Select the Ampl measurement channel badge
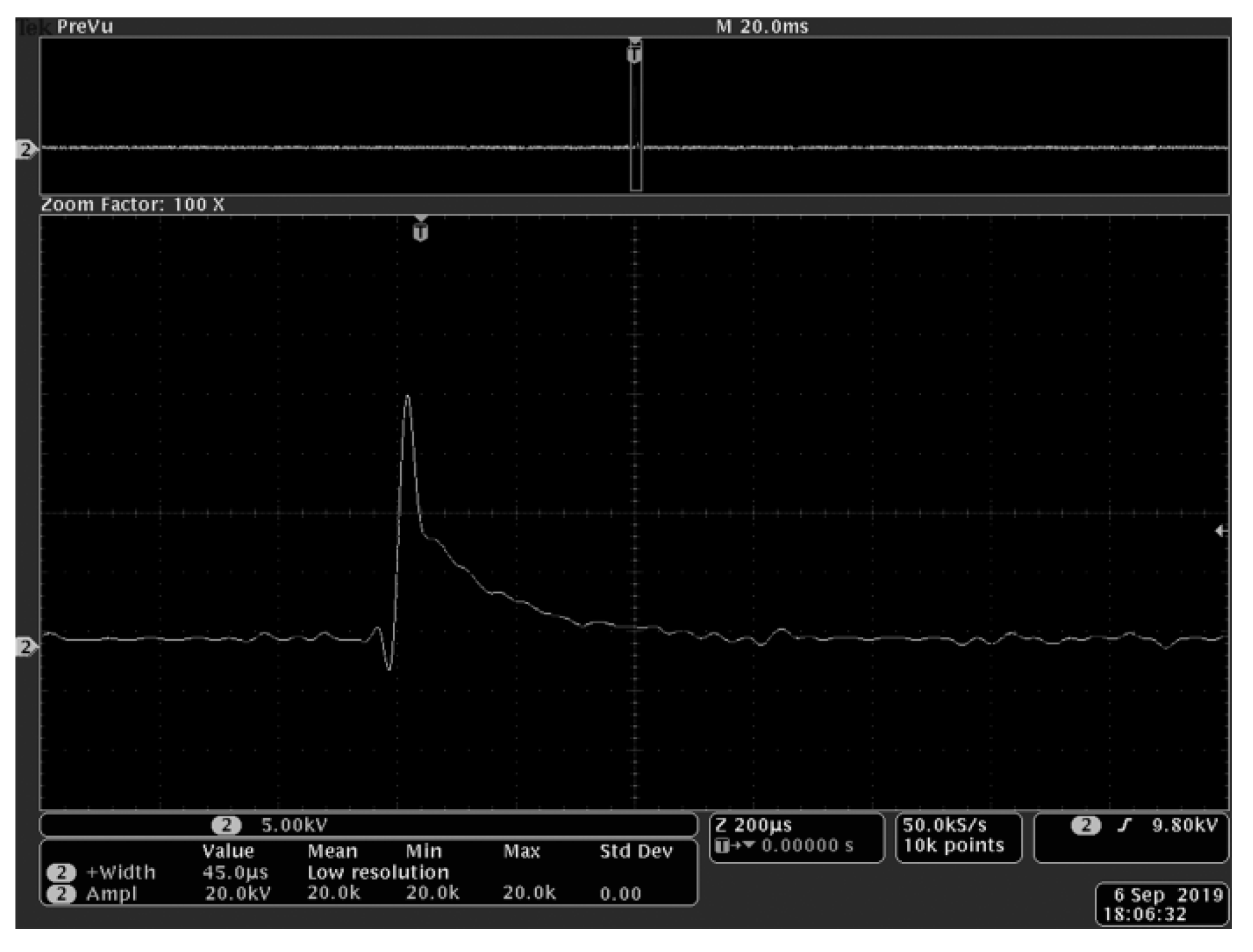Screen dimensions: 1253x952 click(61, 894)
